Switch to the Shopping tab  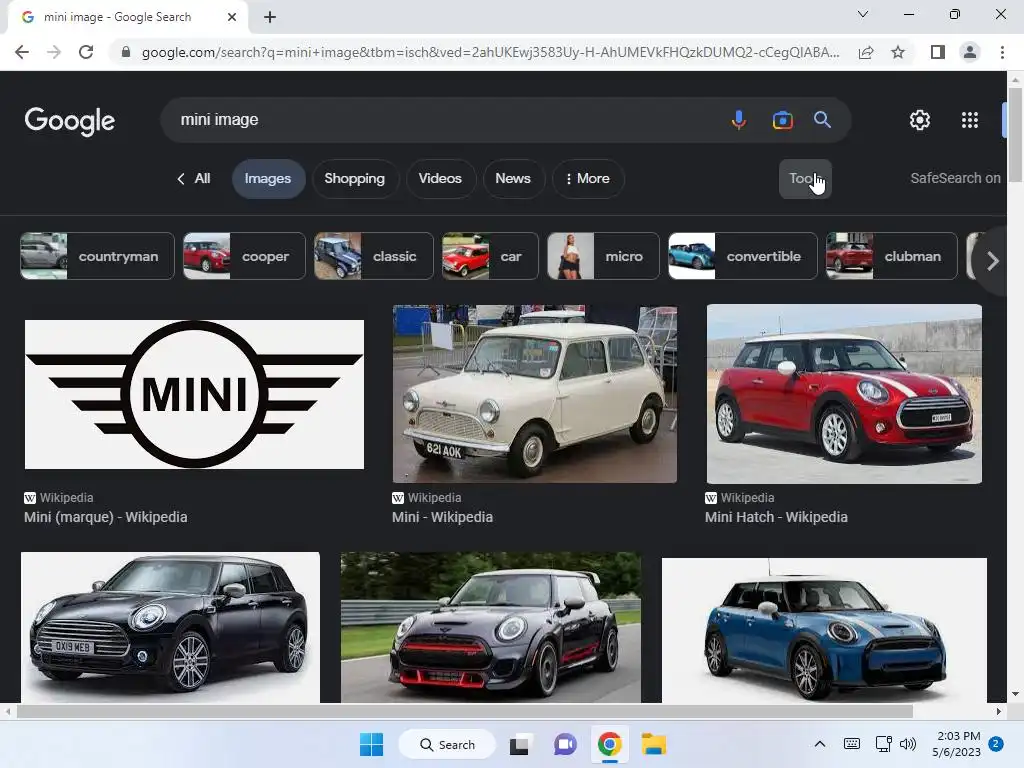pos(355,178)
